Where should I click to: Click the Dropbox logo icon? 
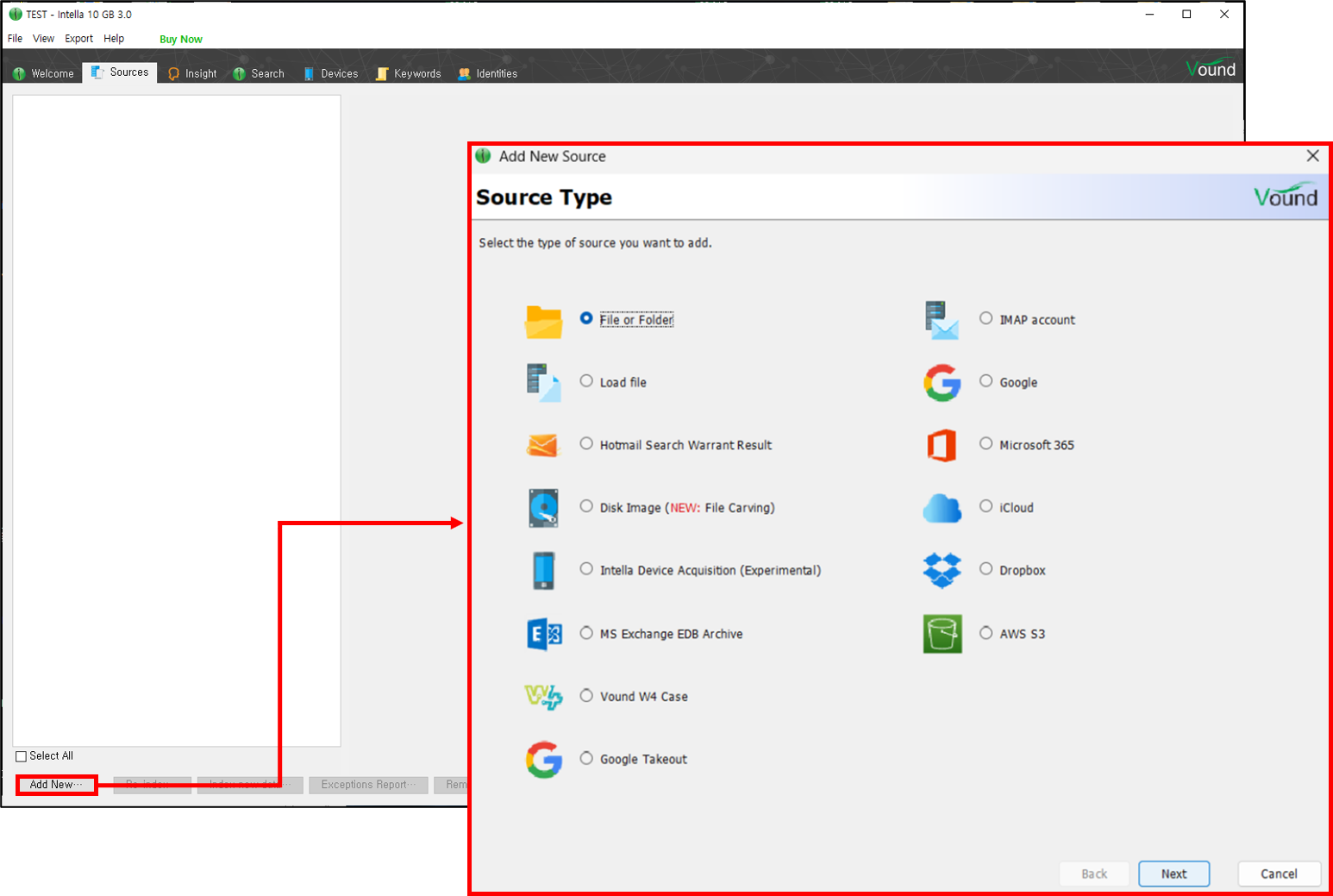pyautogui.click(x=942, y=570)
